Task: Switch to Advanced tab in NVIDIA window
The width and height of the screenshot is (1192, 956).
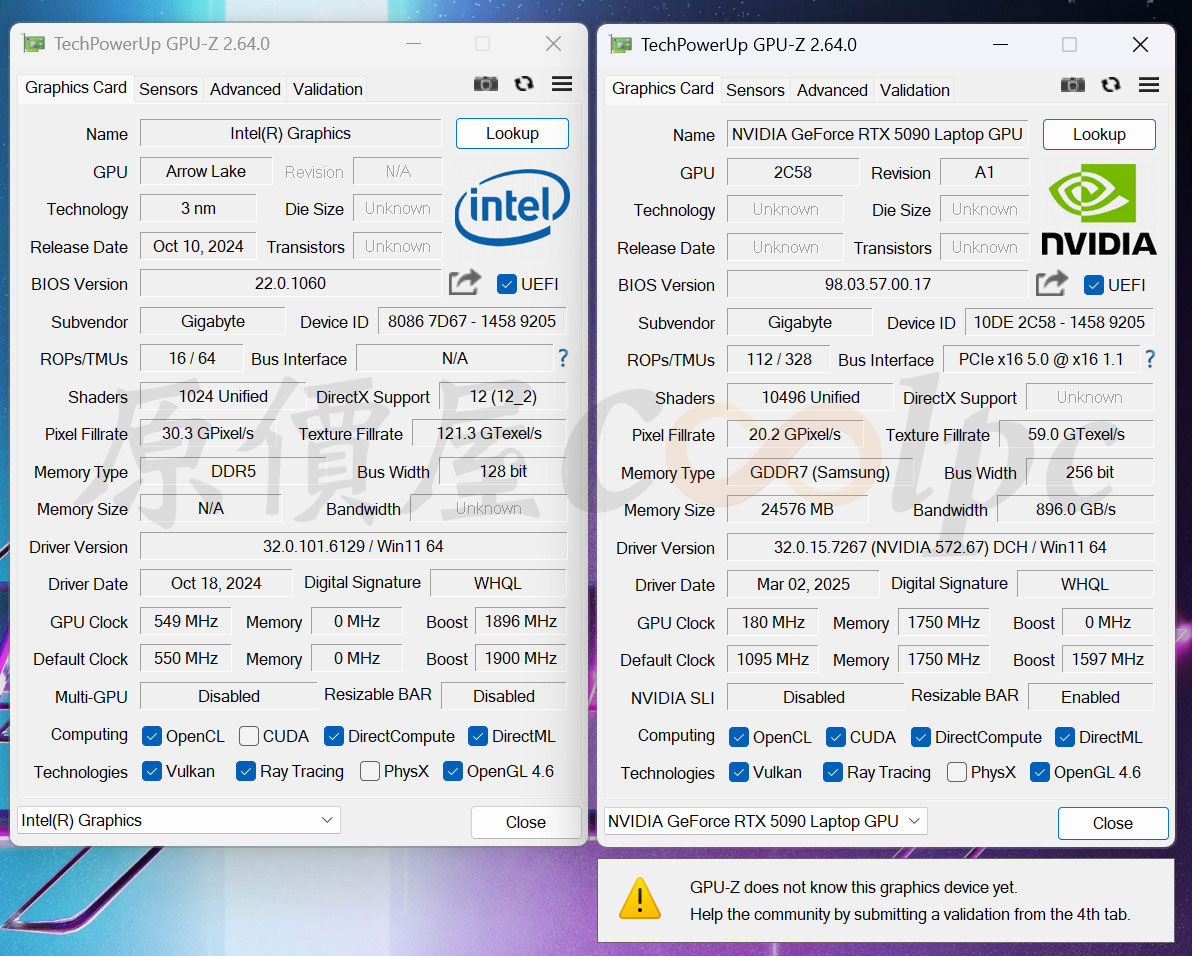Action: pyautogui.click(x=832, y=90)
